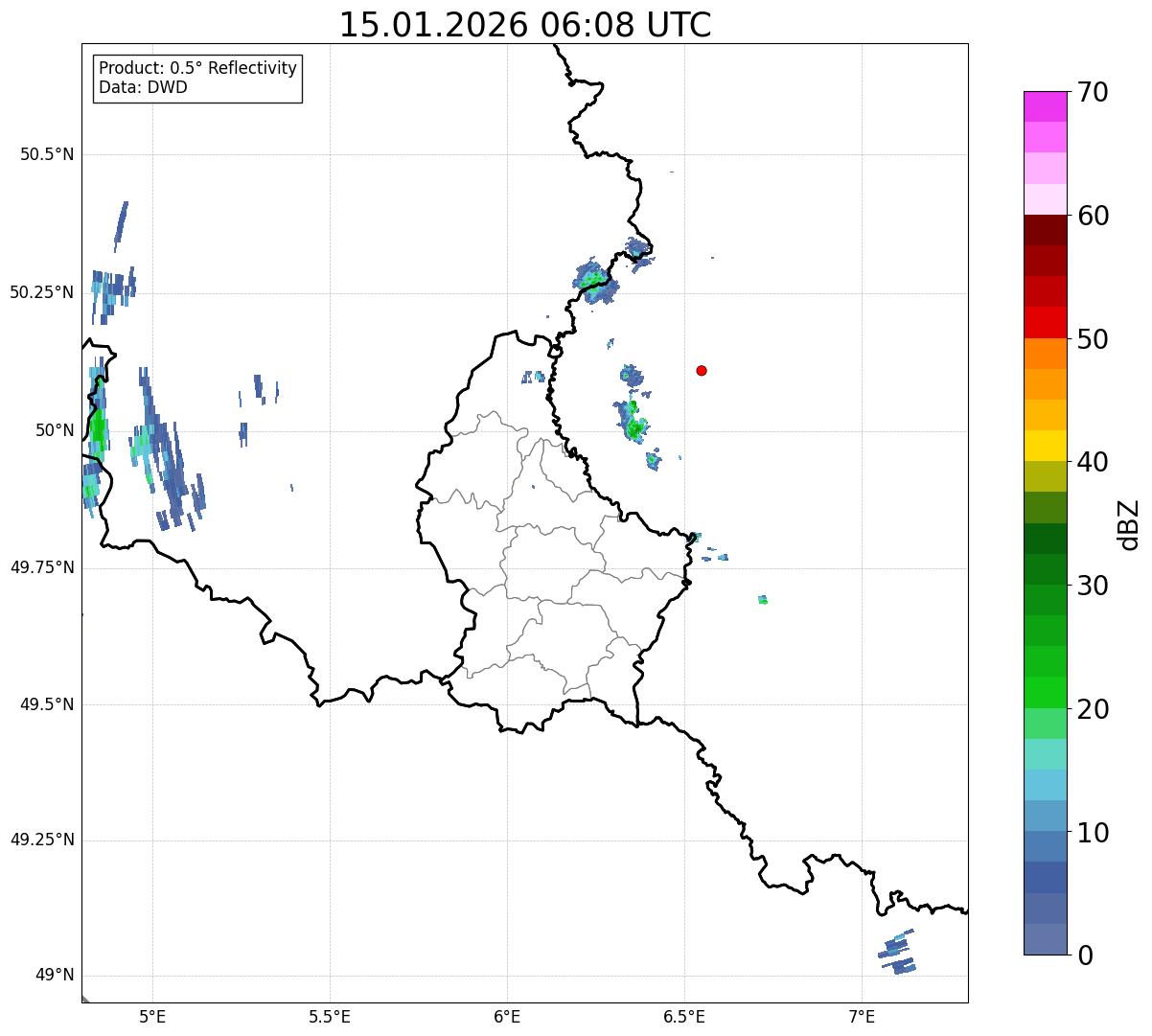Click the dBZ colorbar axis label
Image resolution: width=1152 pixels, height=1036 pixels.
pos(1129,523)
